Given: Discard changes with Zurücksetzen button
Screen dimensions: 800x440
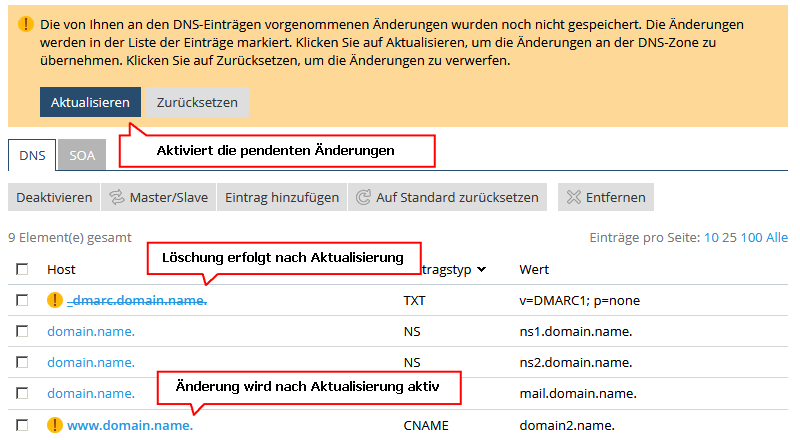Looking at the screenshot, I should [x=197, y=102].
